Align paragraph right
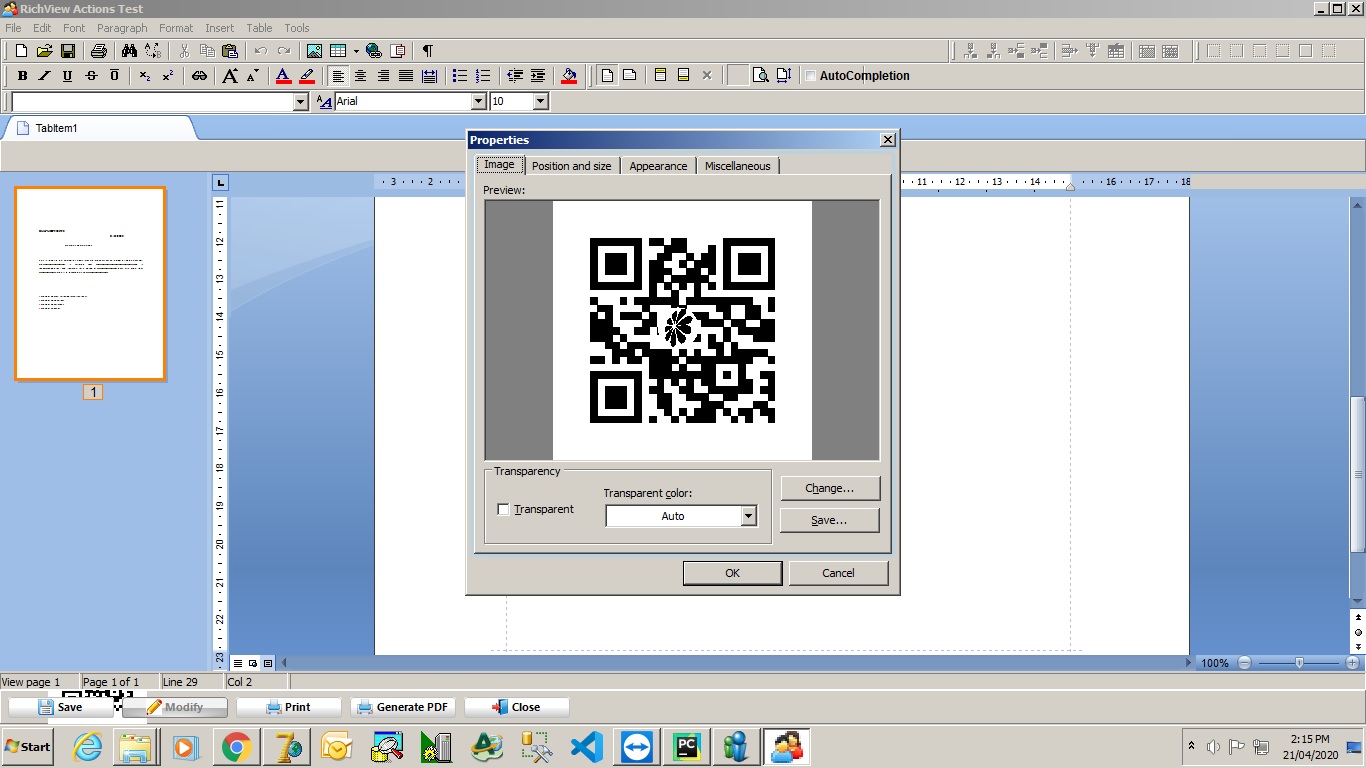 [383, 76]
